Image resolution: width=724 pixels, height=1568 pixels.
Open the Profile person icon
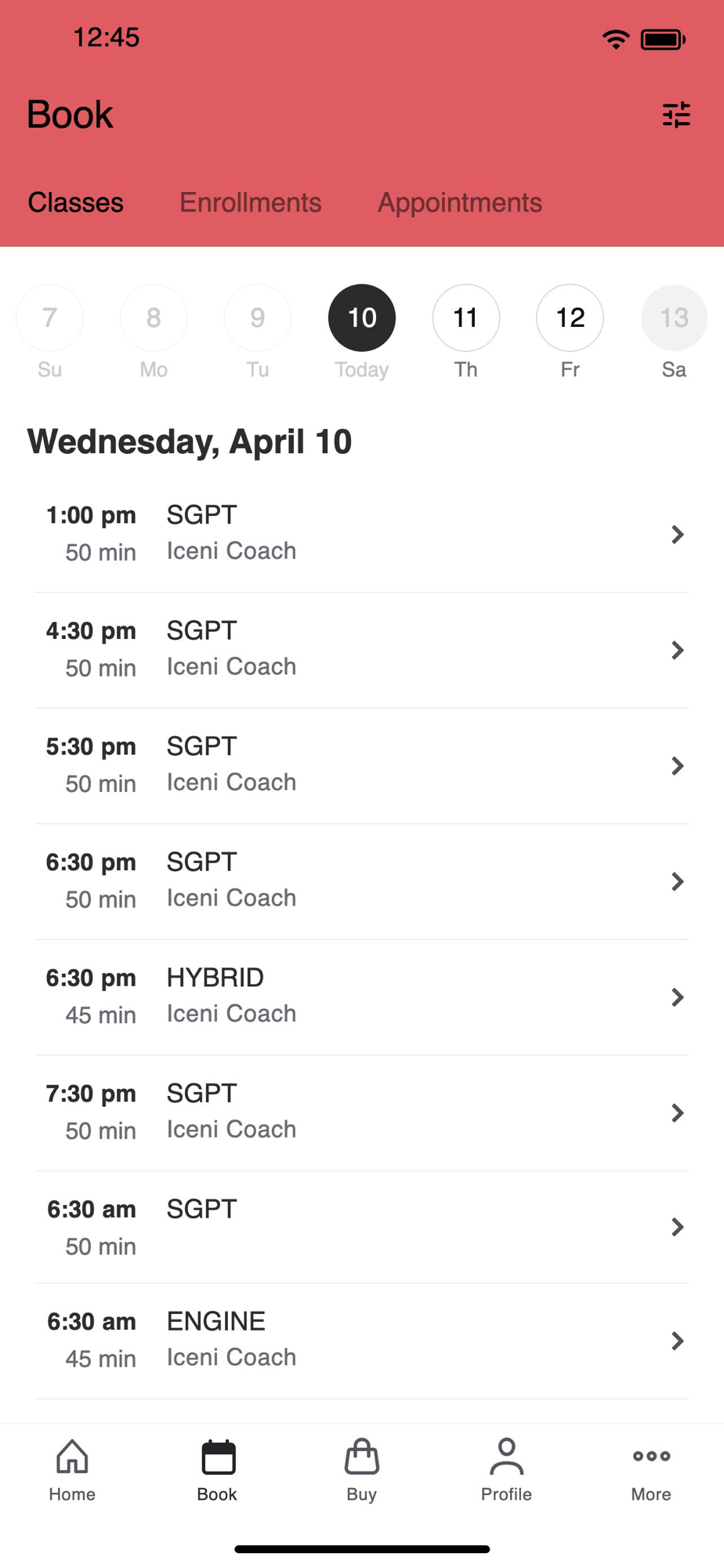pos(506,1457)
